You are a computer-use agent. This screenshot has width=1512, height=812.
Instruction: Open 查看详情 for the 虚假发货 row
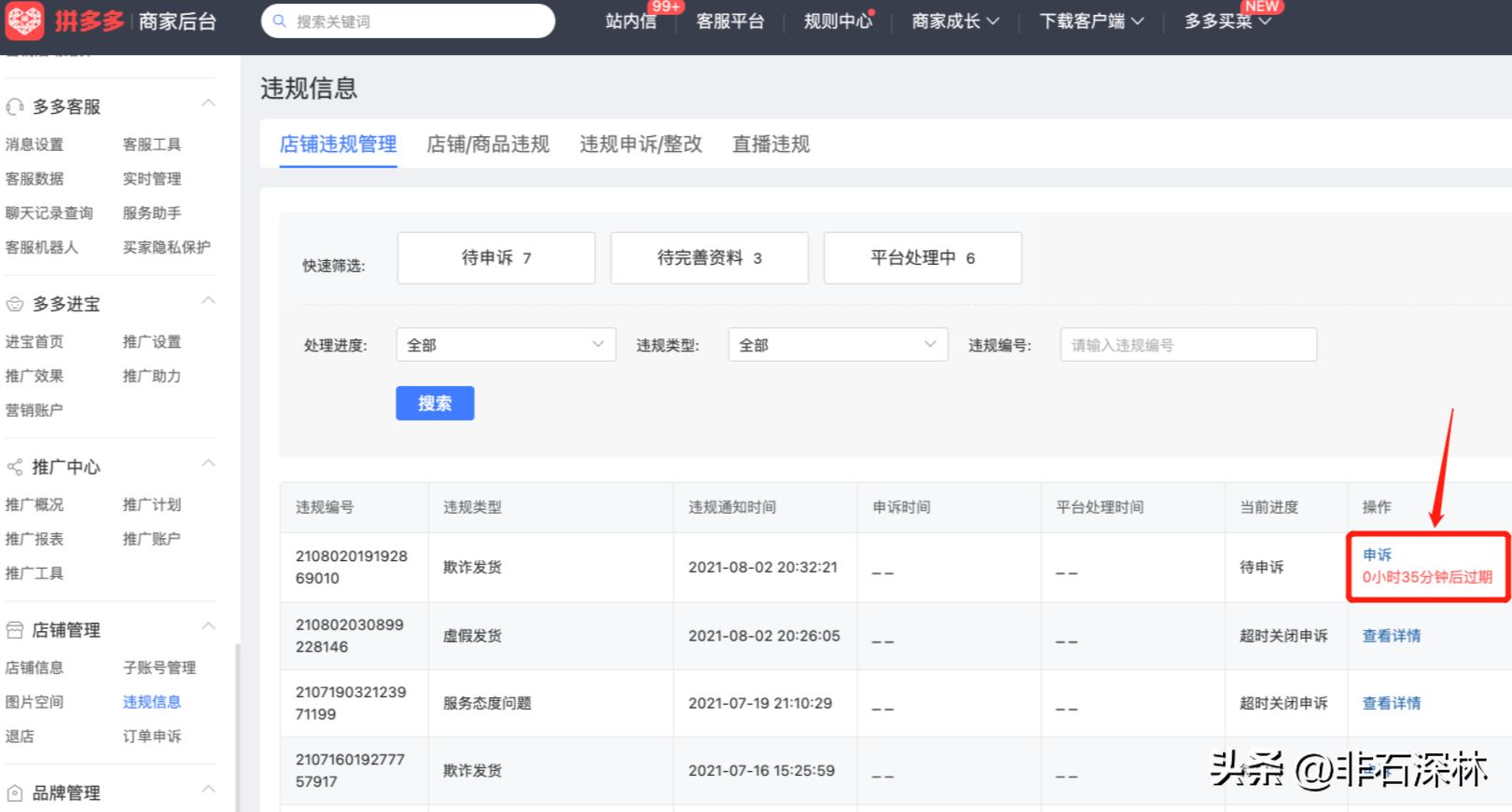(x=1392, y=636)
